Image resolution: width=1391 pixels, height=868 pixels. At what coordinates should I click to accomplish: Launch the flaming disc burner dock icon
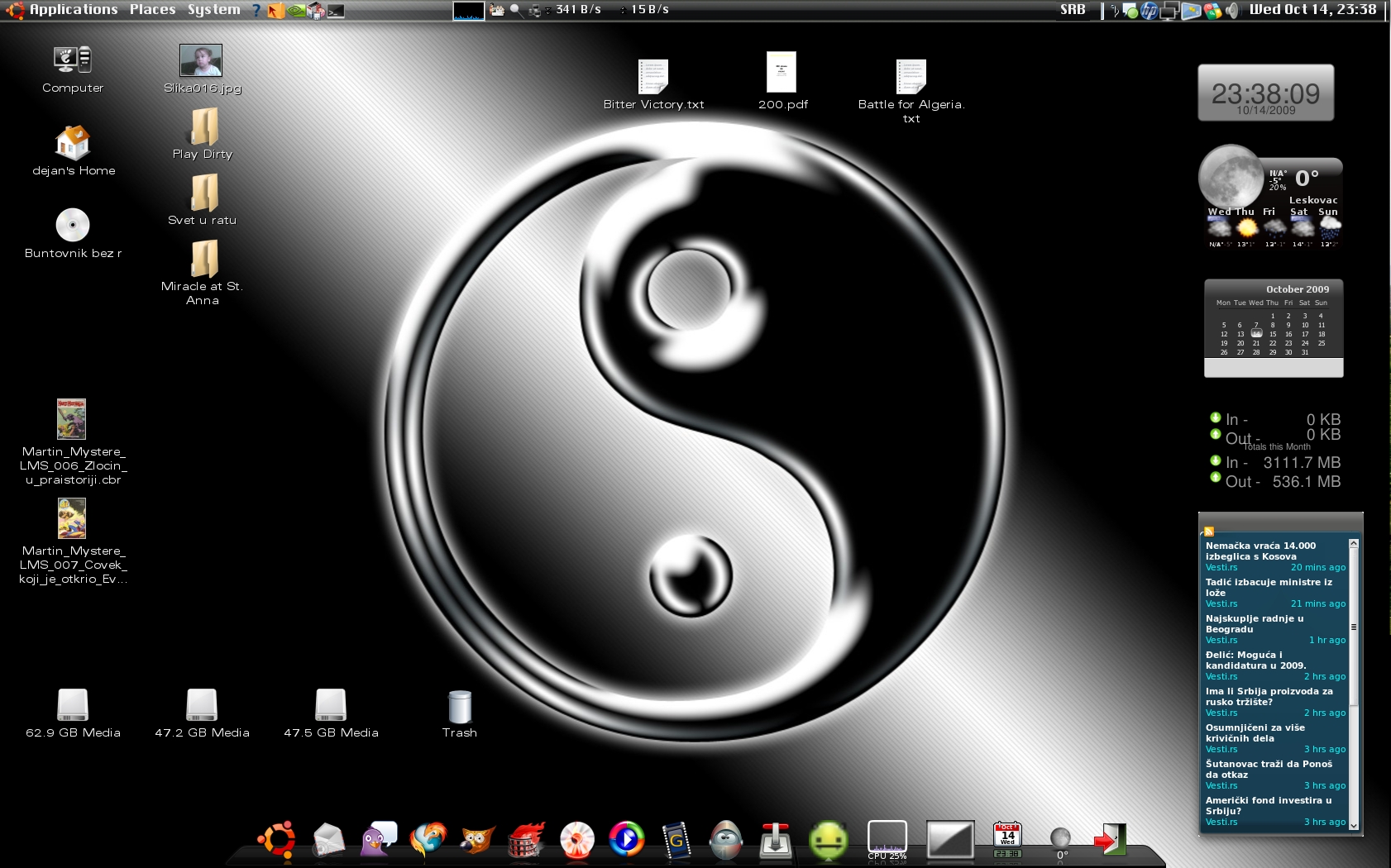[527, 840]
